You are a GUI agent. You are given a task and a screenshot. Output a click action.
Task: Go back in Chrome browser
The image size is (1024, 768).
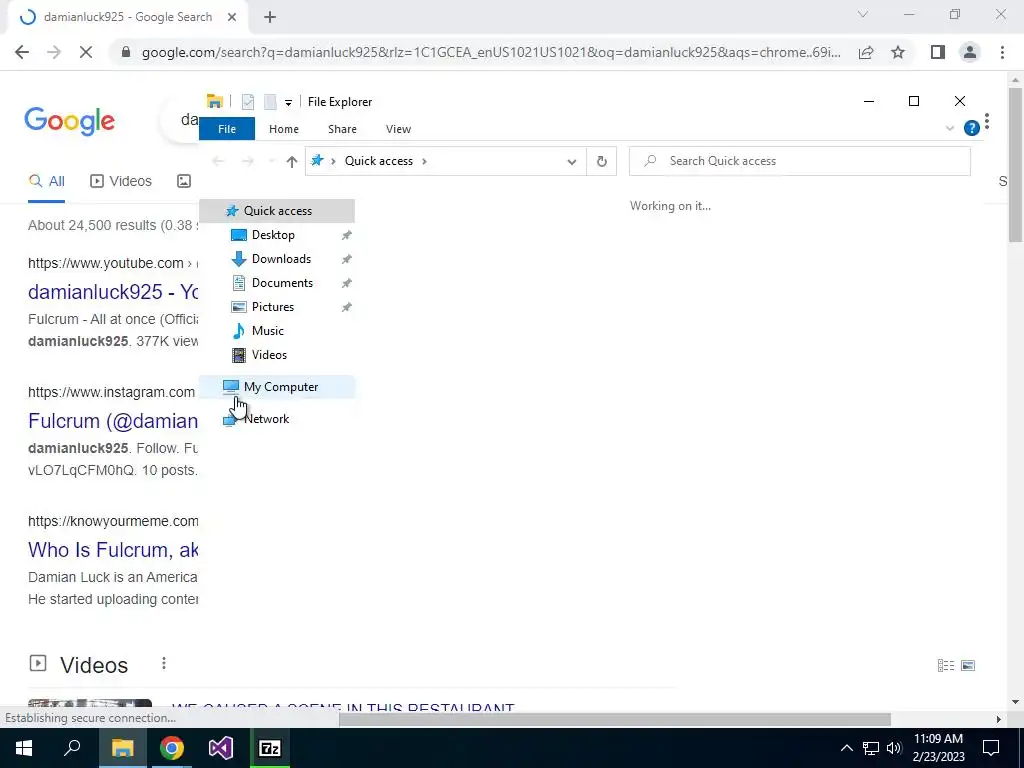tap(22, 52)
